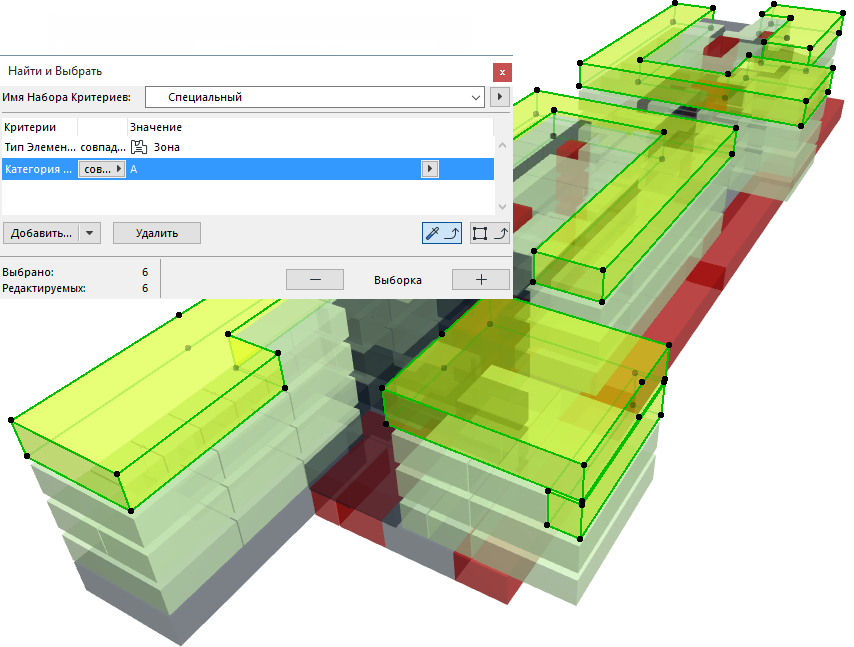Close the Найти и Выбрать dialog
Screen dimensions: 854x647
502,72
